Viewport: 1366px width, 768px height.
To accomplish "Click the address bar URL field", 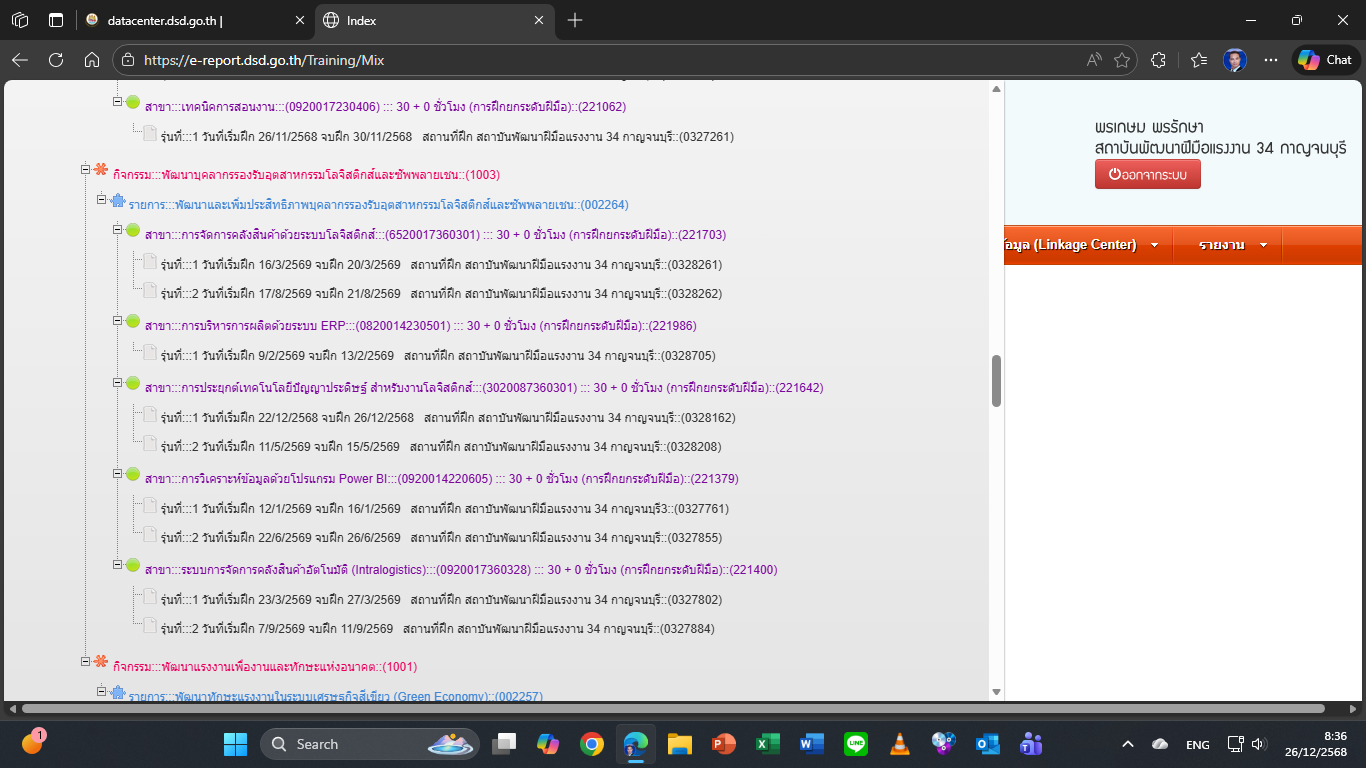I will tap(600, 60).
